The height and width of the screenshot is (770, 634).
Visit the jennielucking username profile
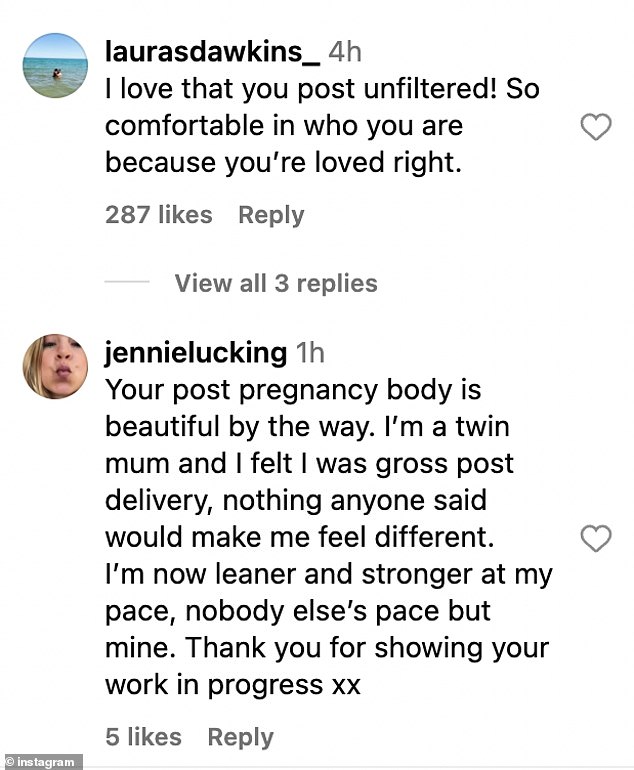click(195, 353)
